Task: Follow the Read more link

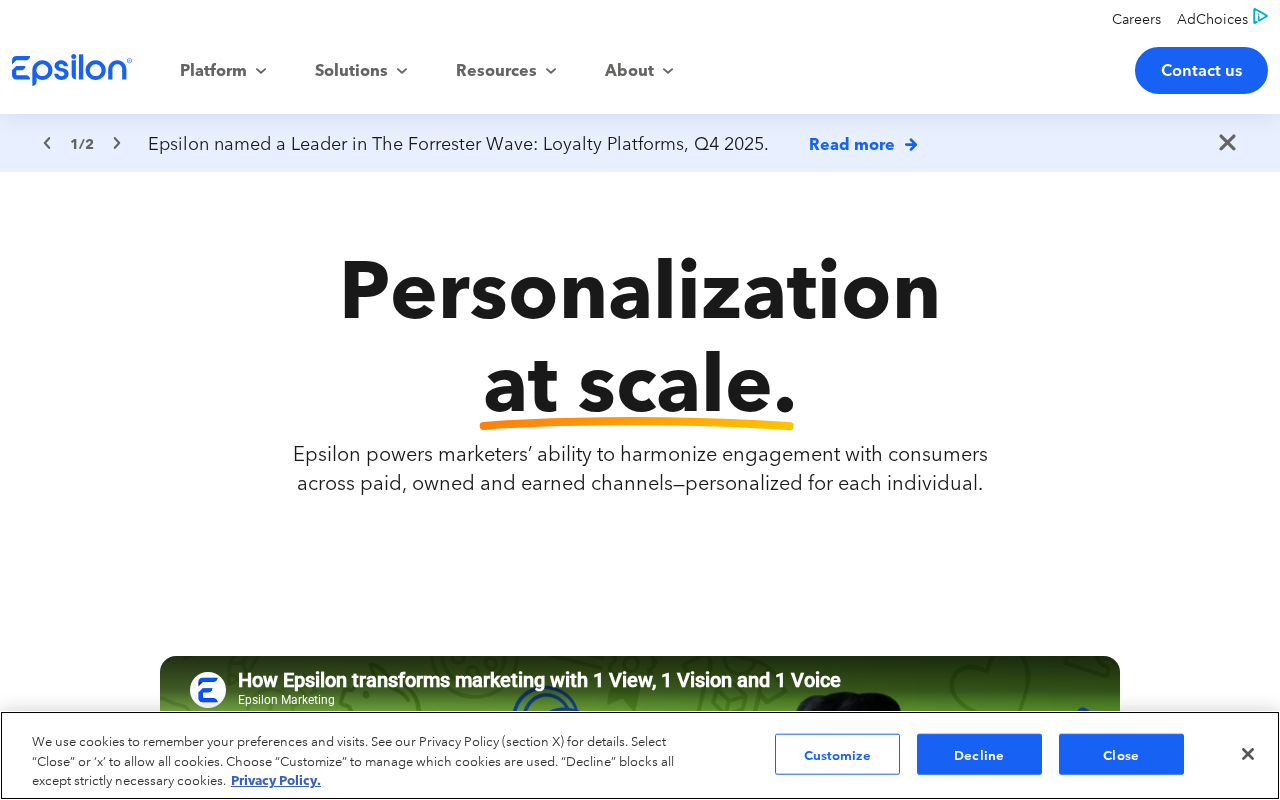Action: pos(863,144)
